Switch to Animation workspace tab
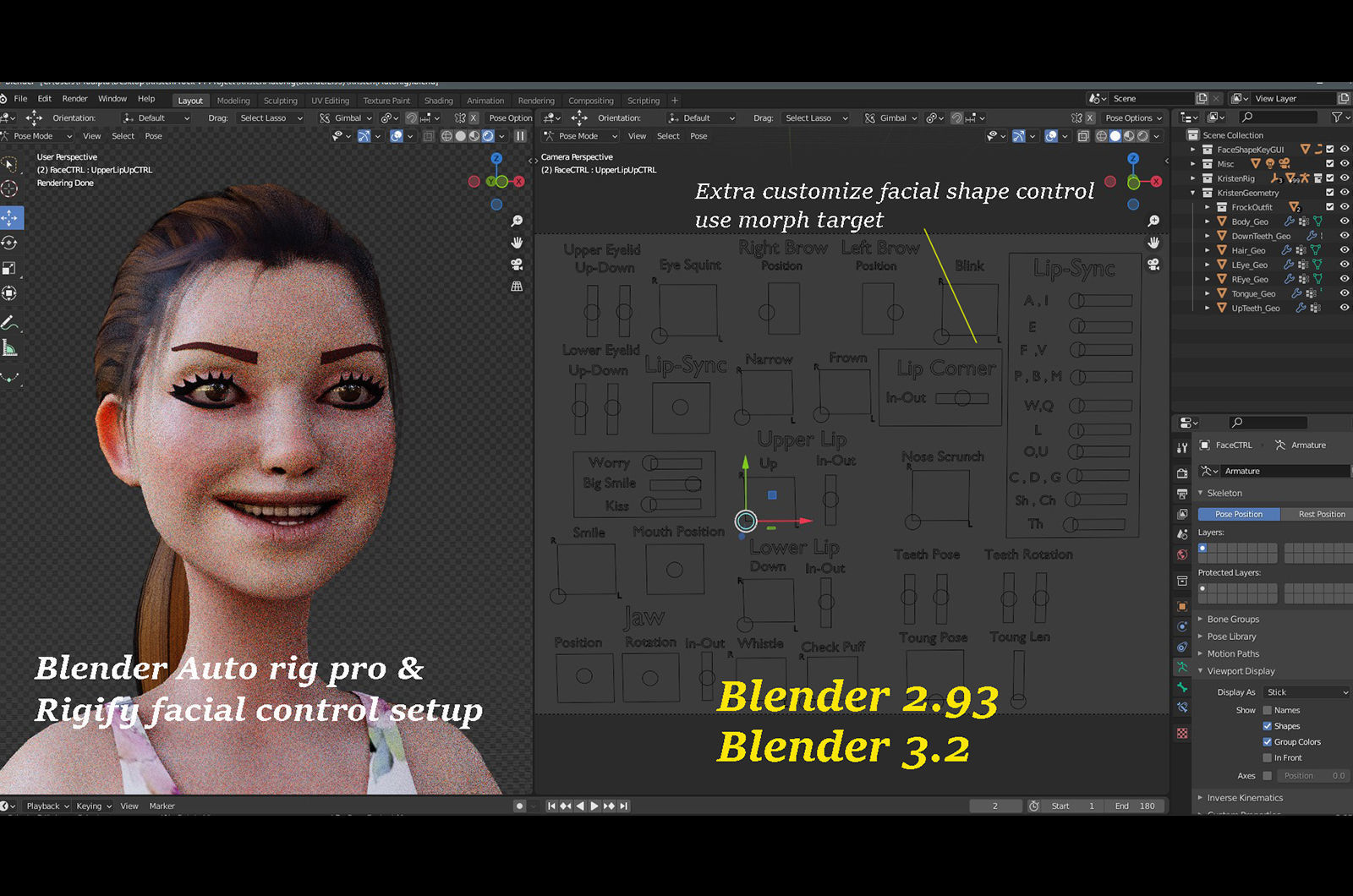Screen dimensions: 1353x896 485,101
